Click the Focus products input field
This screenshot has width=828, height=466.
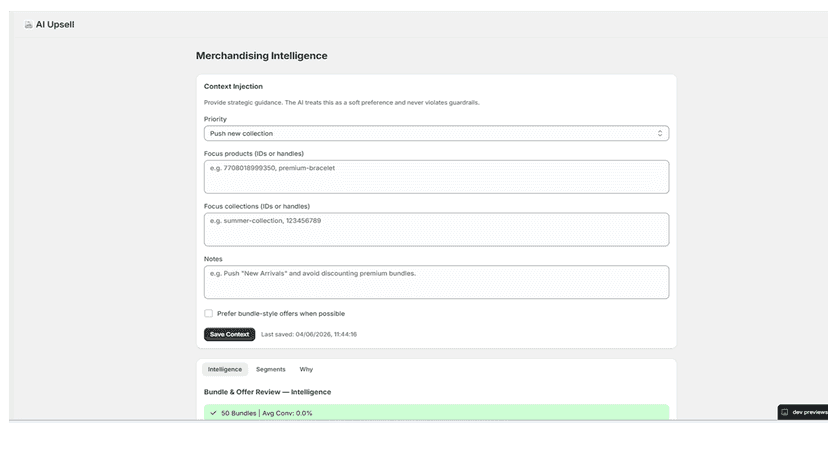click(x=436, y=177)
